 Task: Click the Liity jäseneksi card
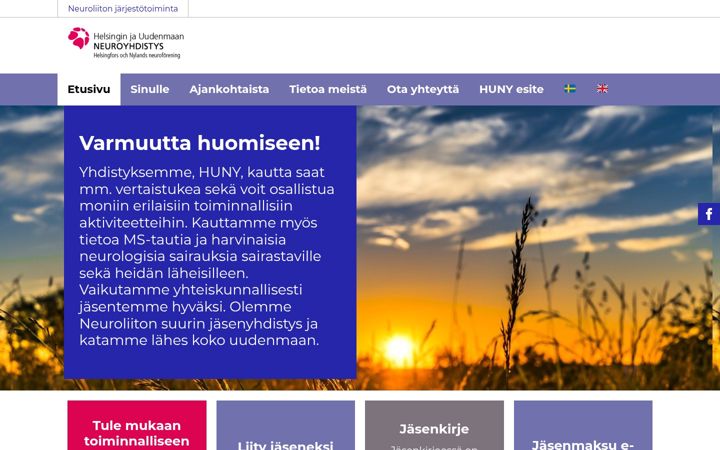(286, 425)
